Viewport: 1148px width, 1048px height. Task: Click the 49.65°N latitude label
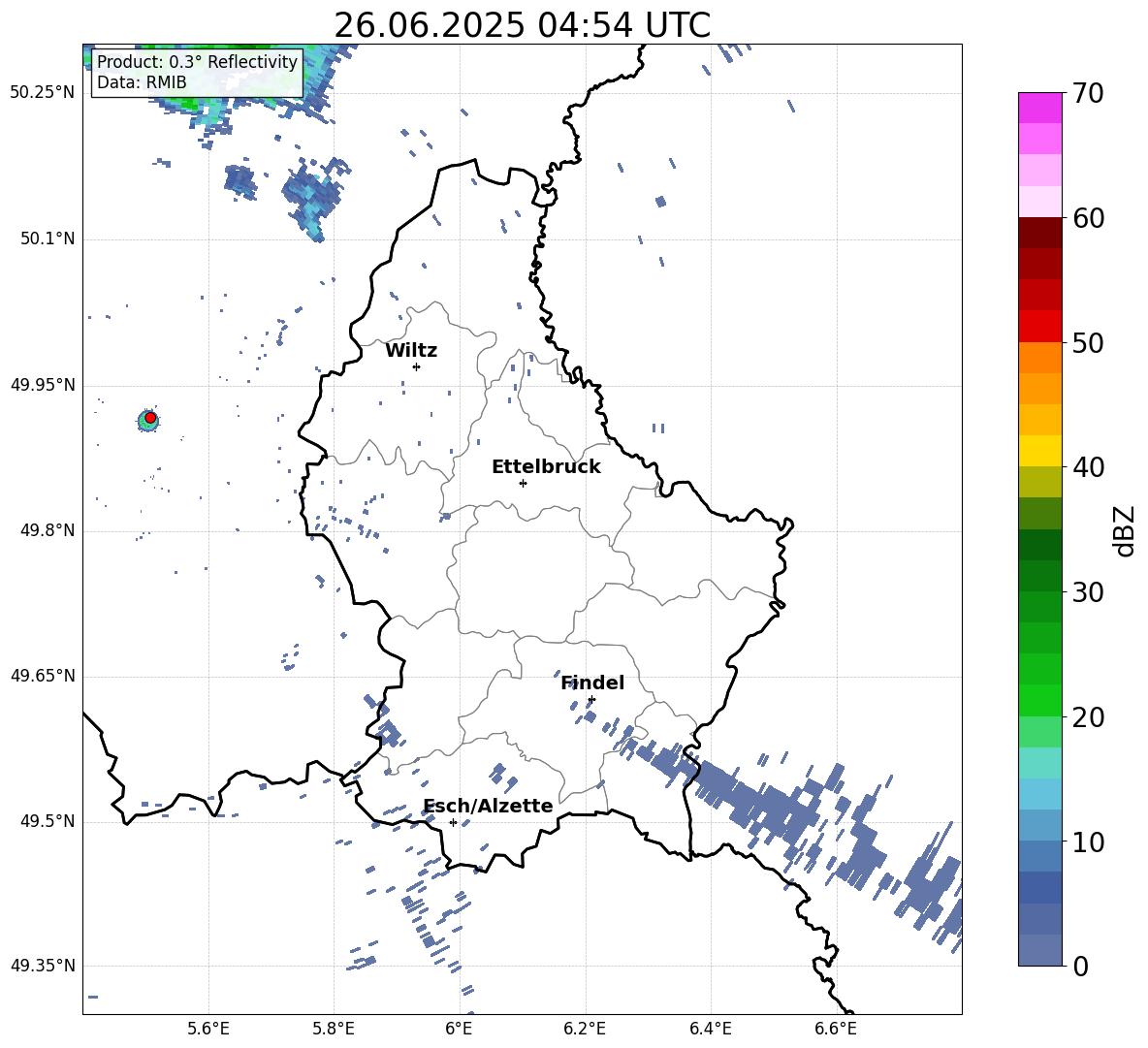(43, 676)
